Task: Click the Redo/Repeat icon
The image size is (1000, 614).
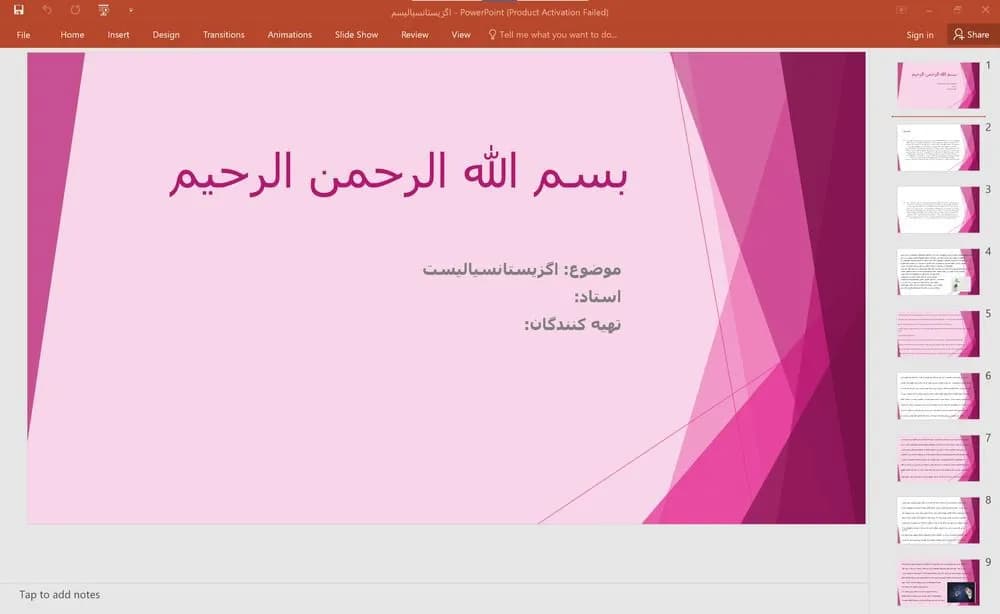Action: (75, 10)
